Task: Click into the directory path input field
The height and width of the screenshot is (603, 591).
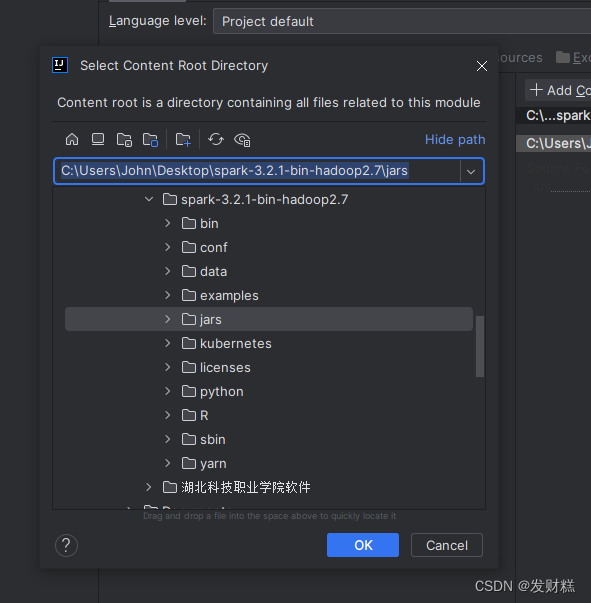Action: click(257, 171)
